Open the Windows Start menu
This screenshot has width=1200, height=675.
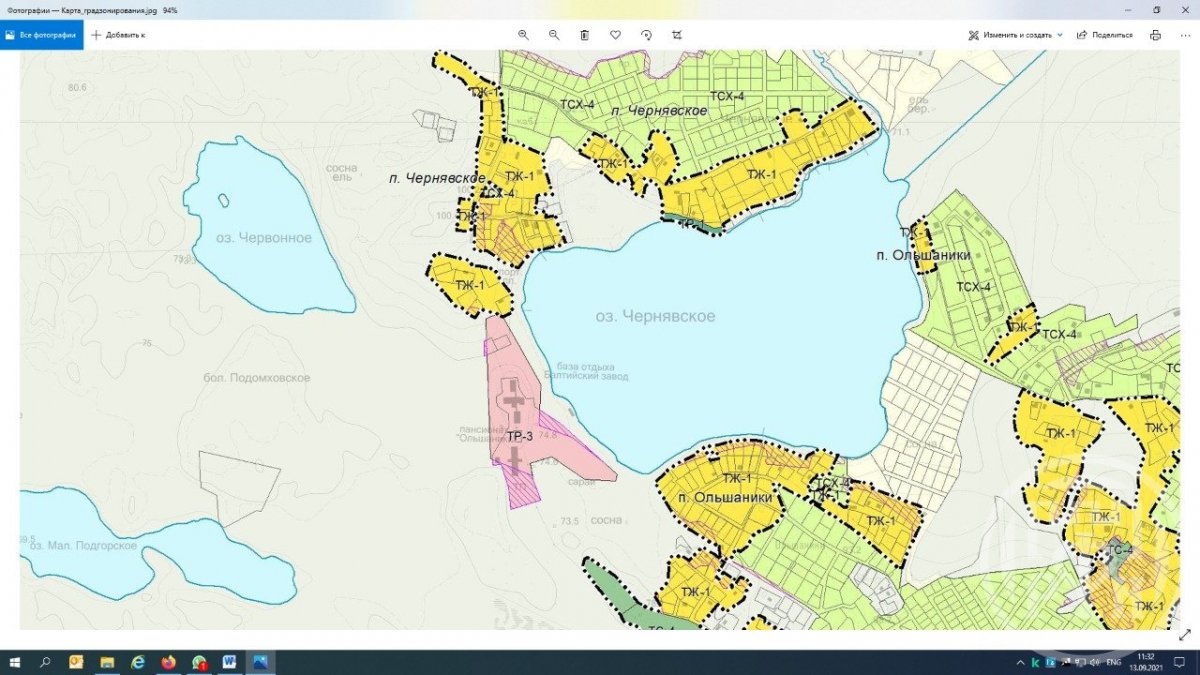[x=15, y=662]
